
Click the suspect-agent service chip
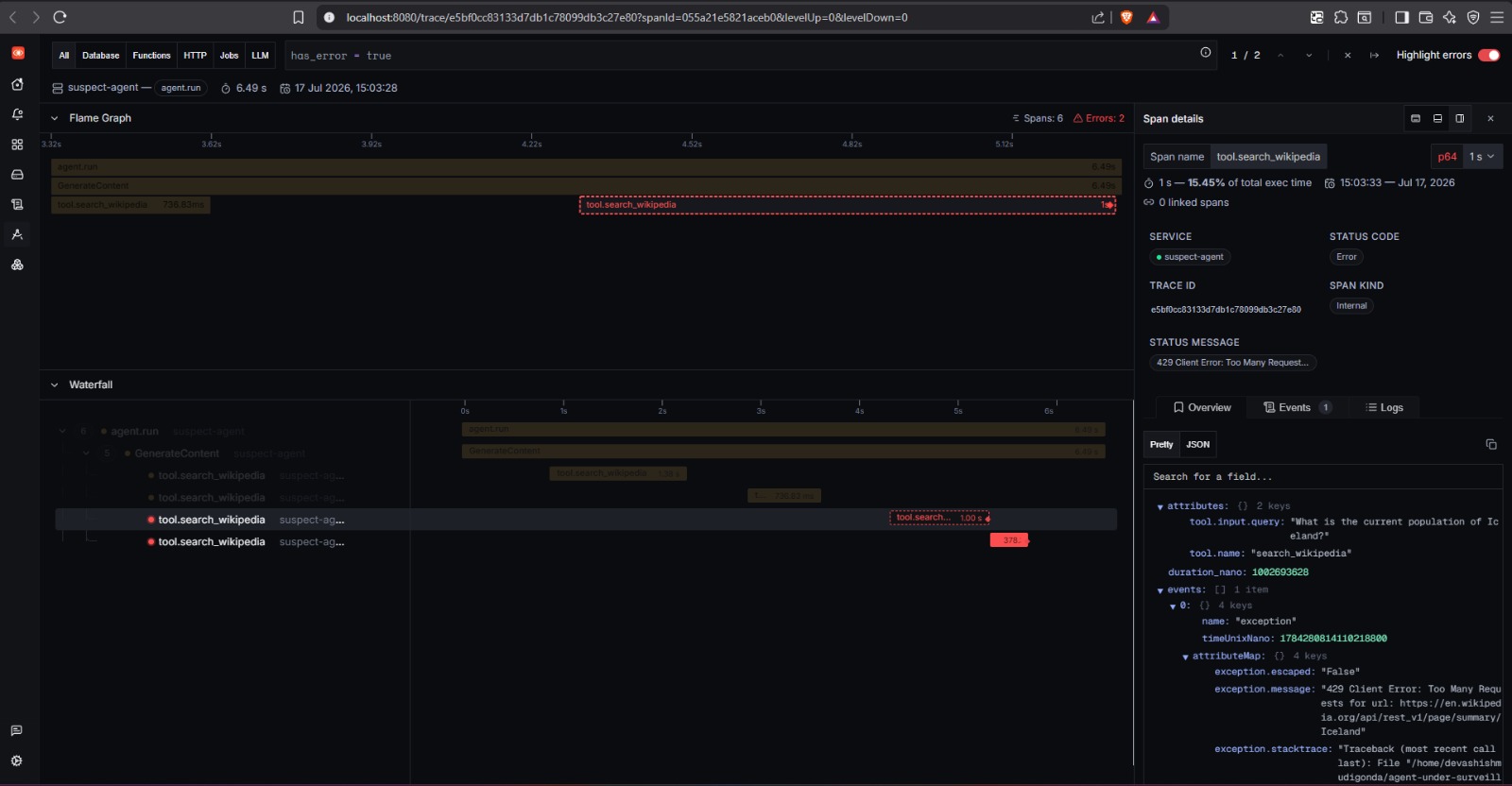[x=1190, y=257]
